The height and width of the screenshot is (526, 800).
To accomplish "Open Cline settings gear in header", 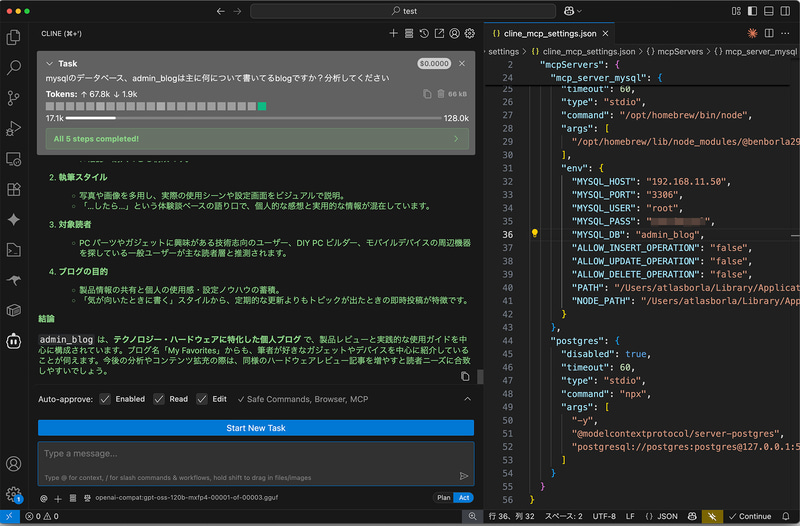I will 469,33.
